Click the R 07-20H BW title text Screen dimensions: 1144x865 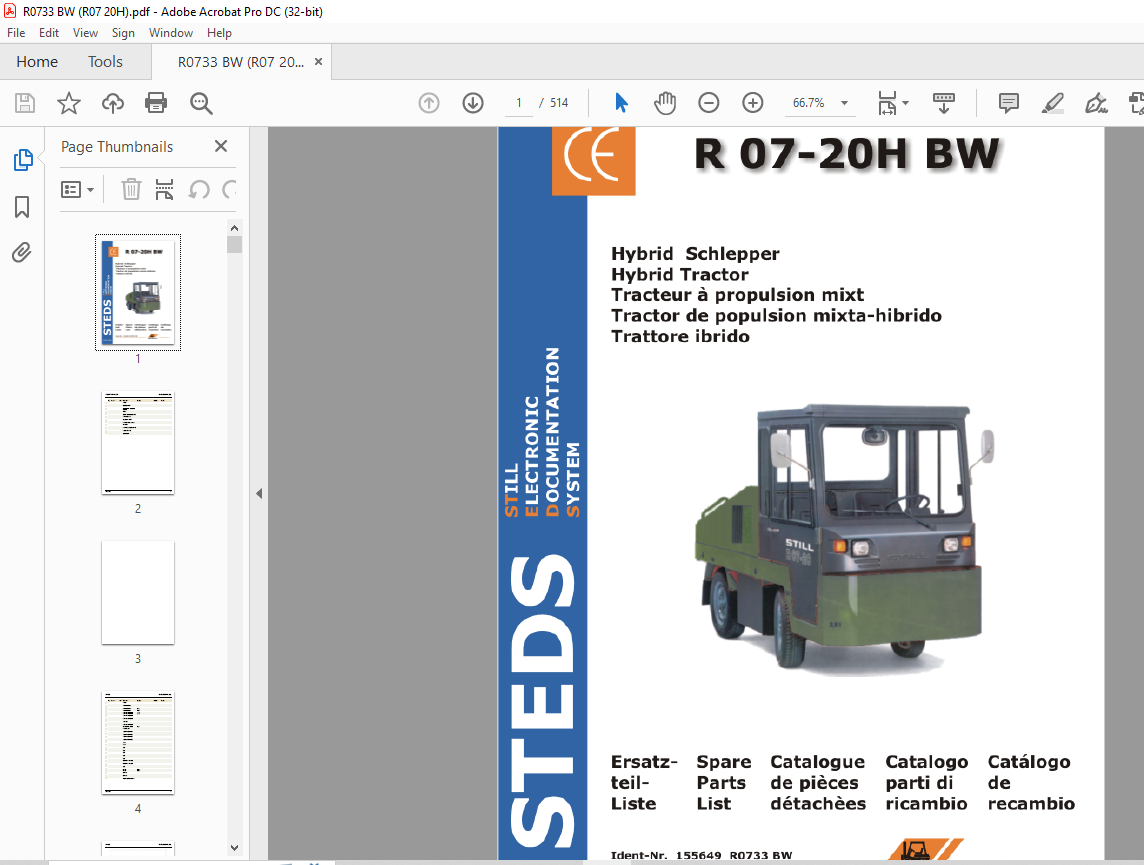pos(847,154)
